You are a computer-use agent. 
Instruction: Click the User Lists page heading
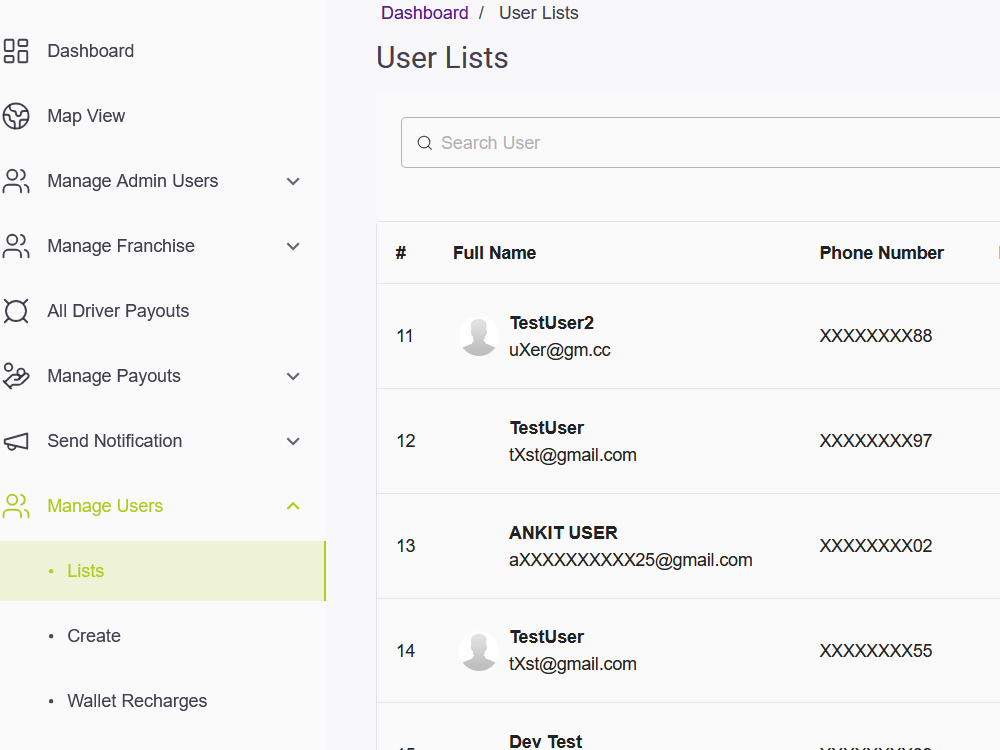(442, 58)
